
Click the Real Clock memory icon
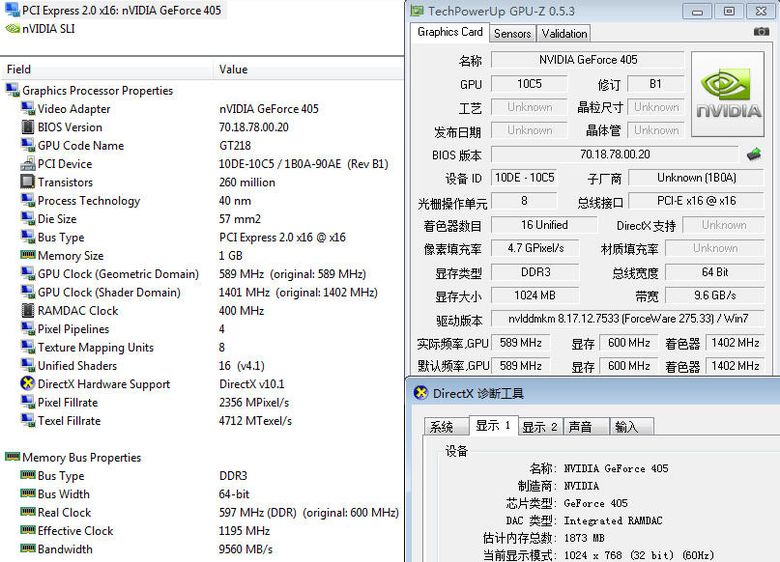tap(28, 512)
